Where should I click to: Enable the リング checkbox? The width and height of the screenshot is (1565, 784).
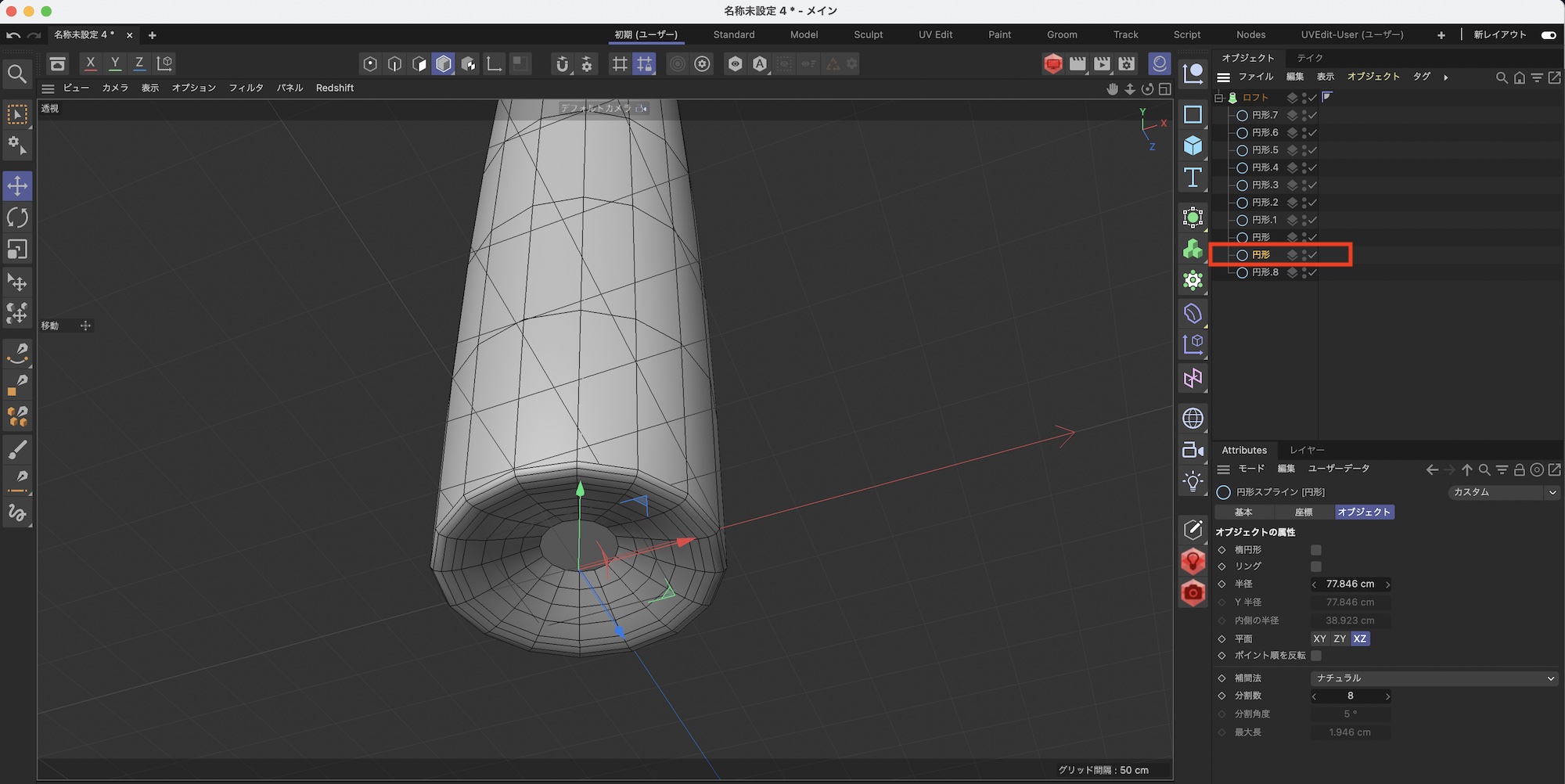pyautogui.click(x=1316, y=566)
